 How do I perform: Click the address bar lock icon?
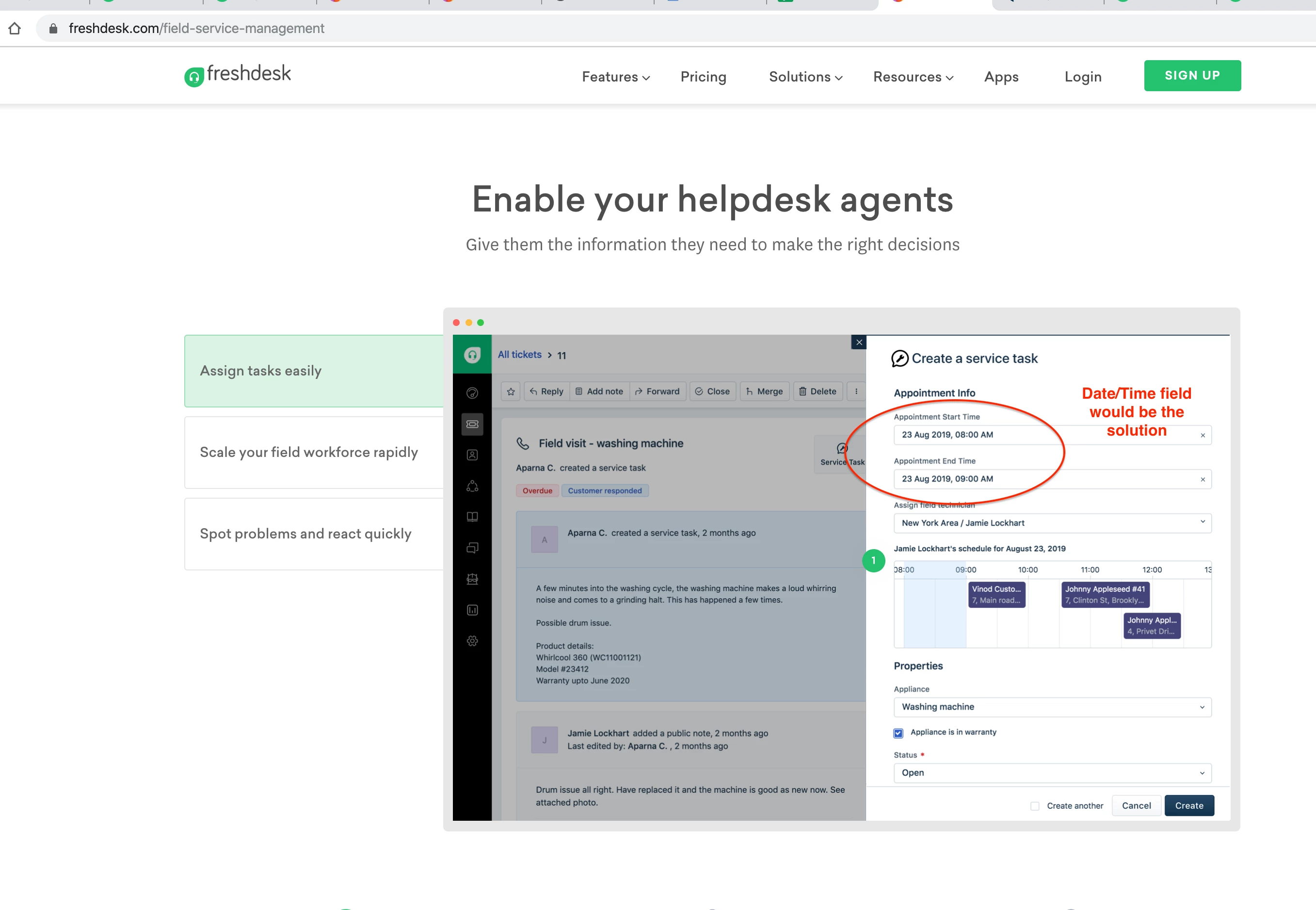(53, 29)
